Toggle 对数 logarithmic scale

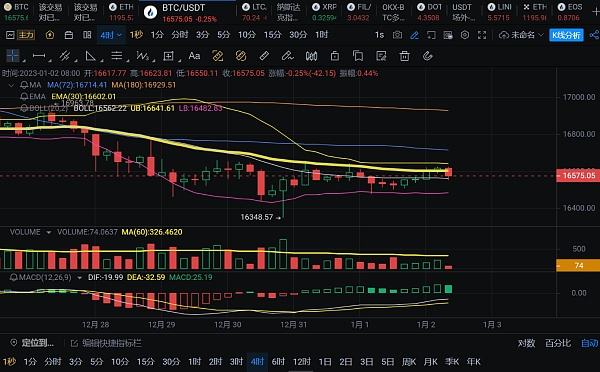coord(526,343)
